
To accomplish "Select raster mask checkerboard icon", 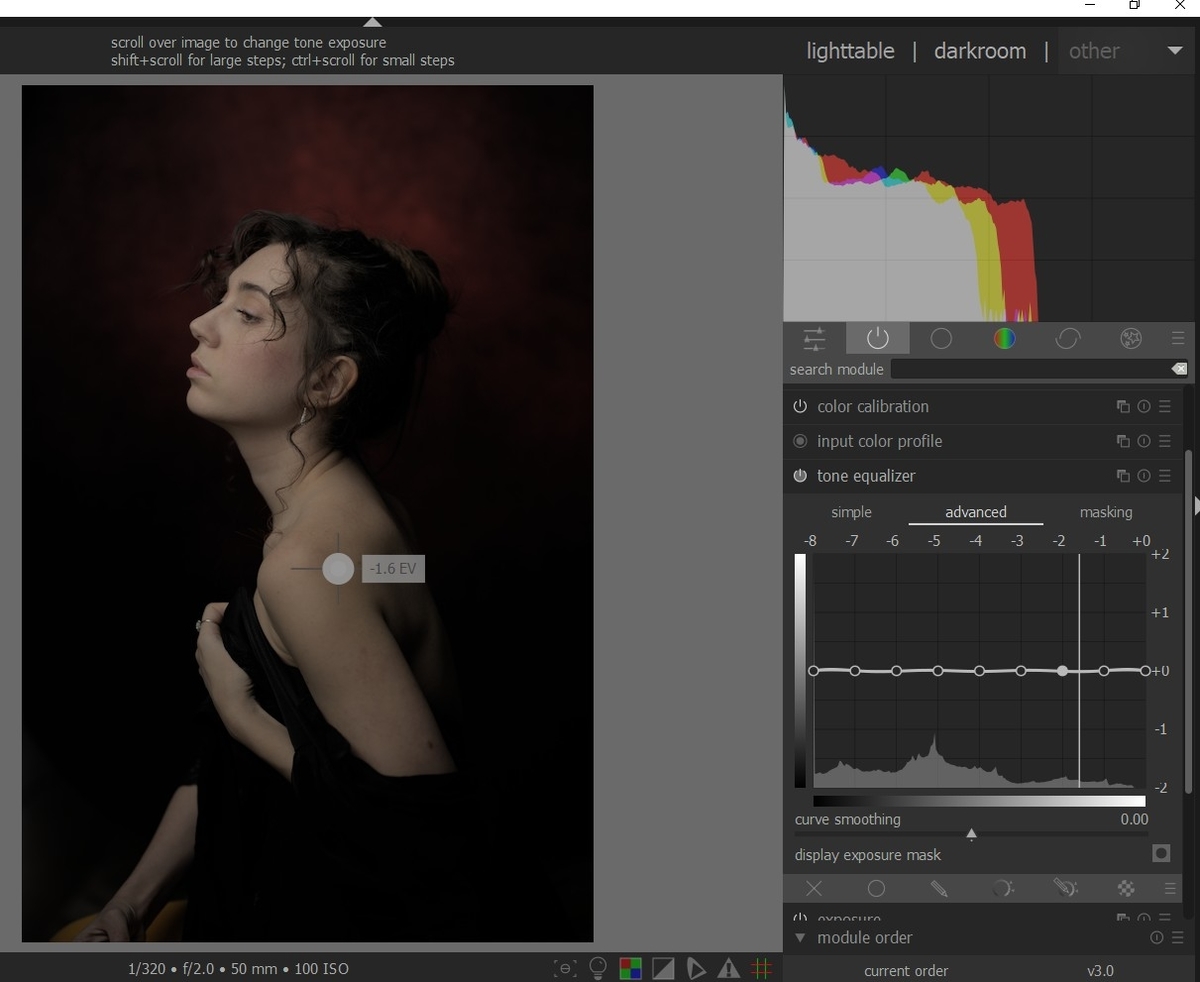I will click(x=1126, y=888).
